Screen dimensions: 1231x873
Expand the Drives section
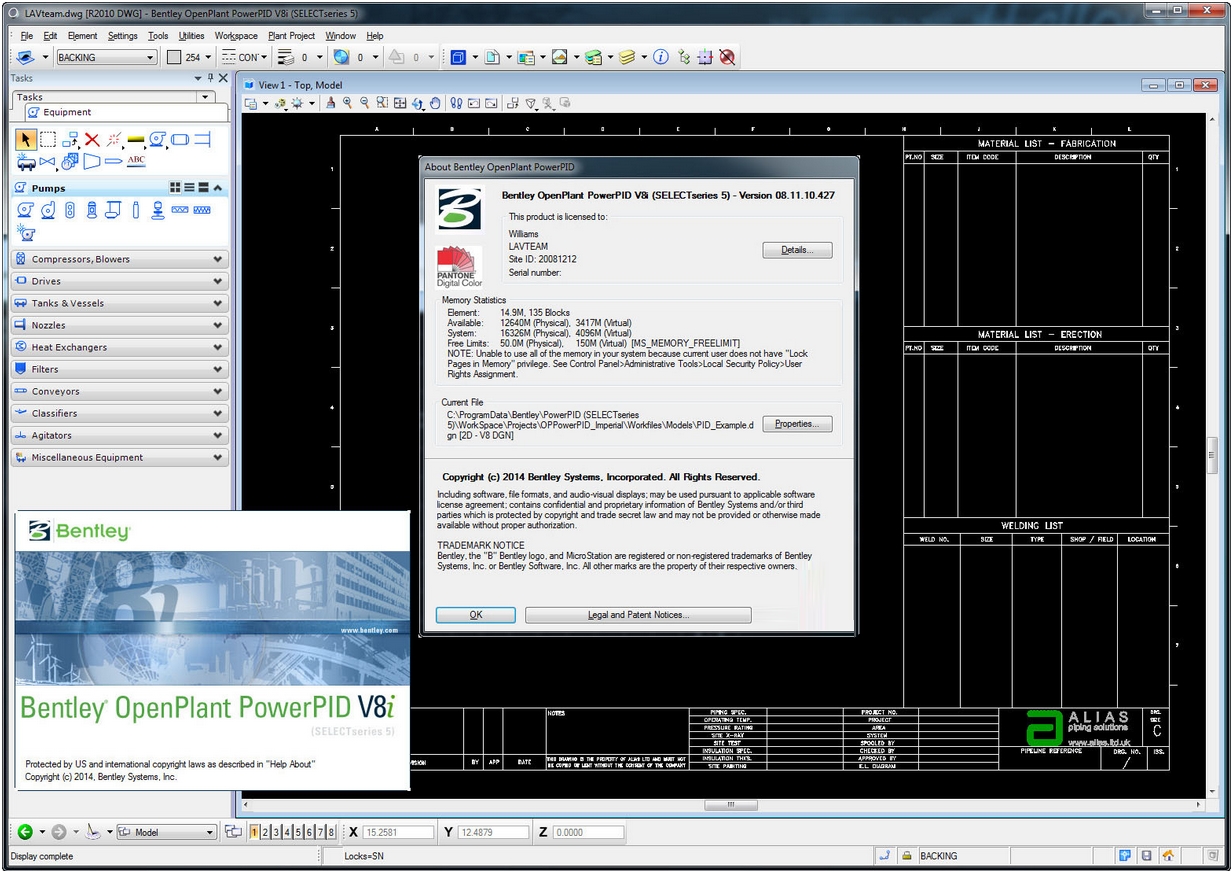coord(119,281)
